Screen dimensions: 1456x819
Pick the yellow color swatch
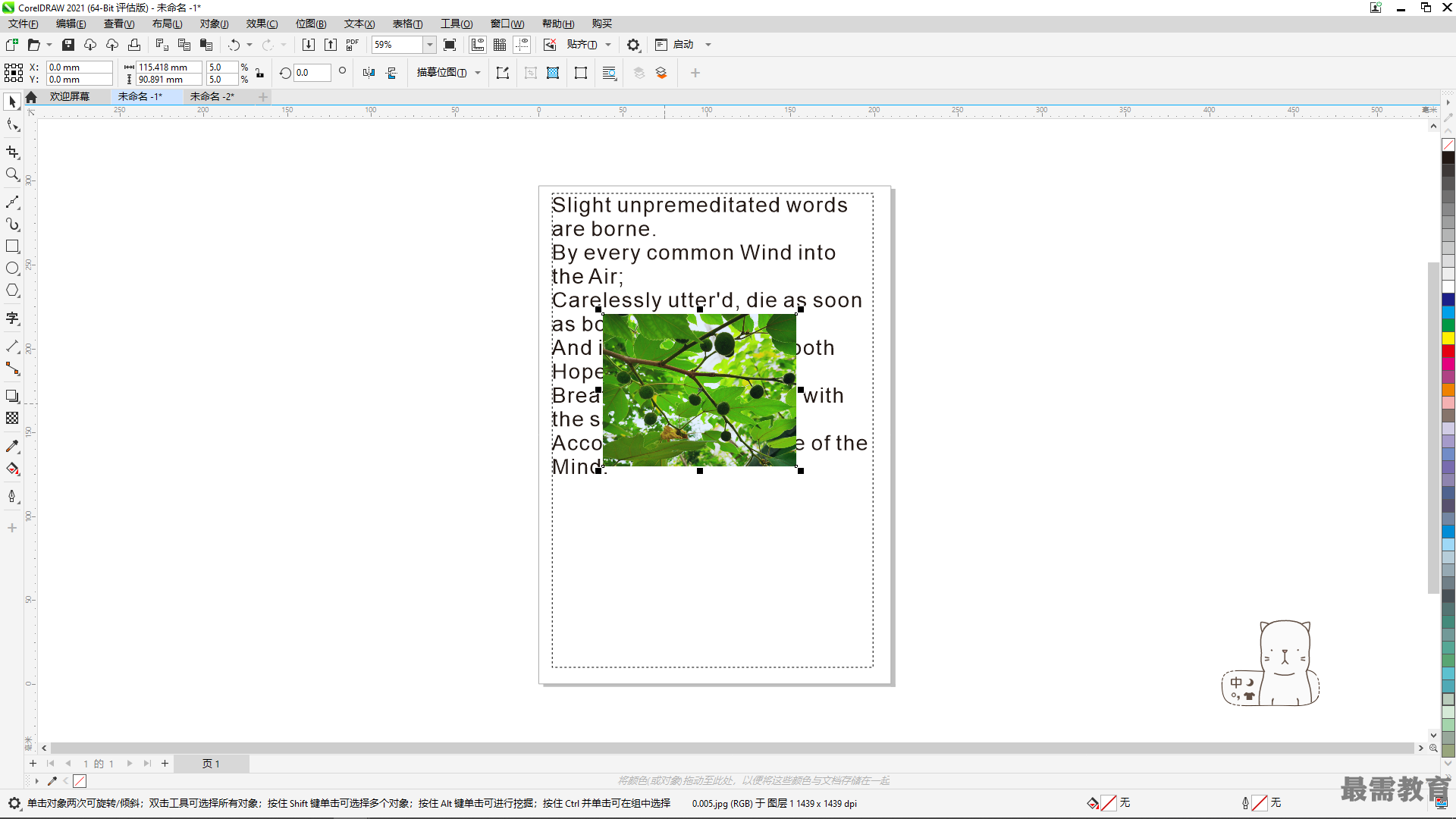(1448, 338)
